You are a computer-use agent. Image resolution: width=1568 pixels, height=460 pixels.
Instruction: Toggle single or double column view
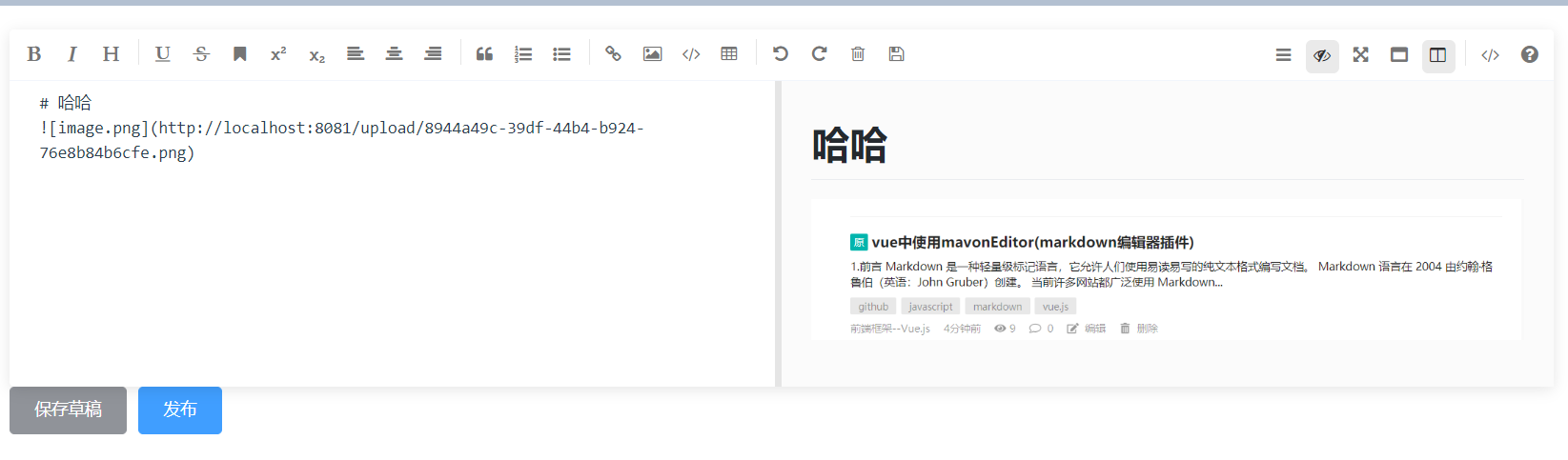point(1438,55)
